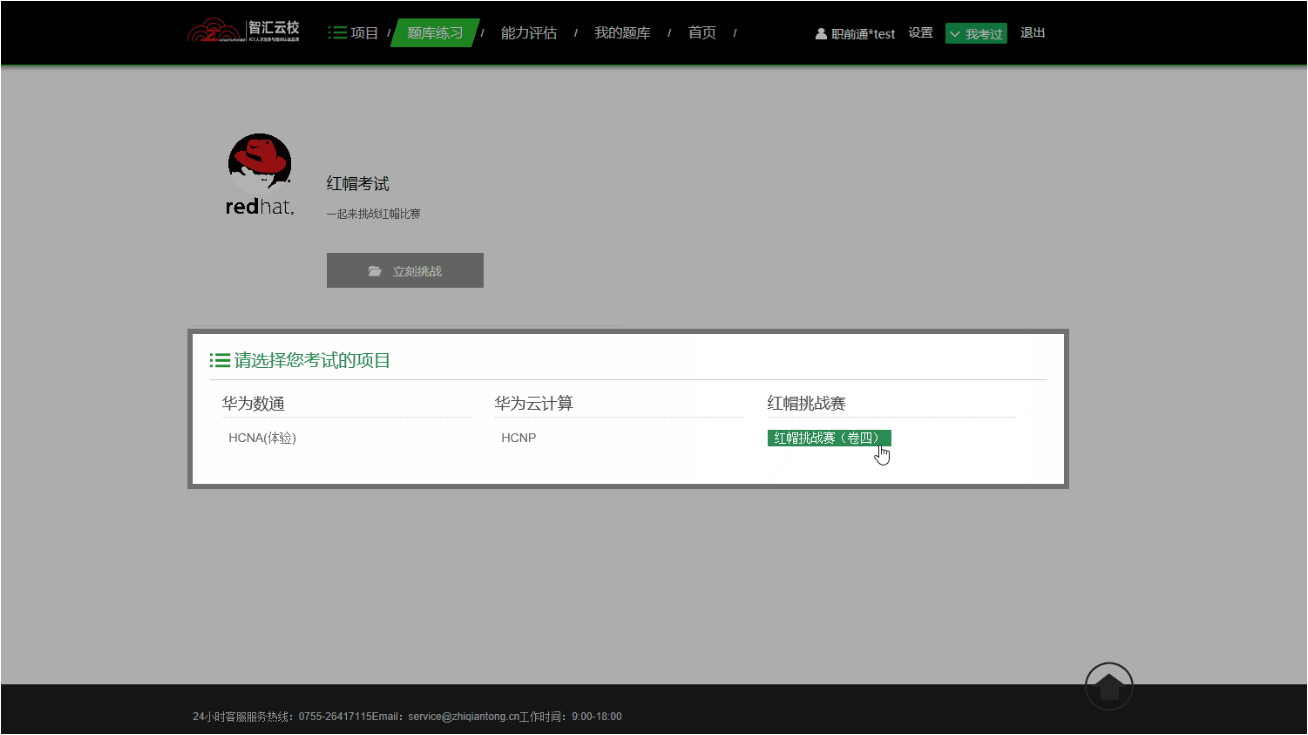Click the 立刻挑战 button
Image resolution: width=1308 pixels, height=735 pixels.
coord(405,271)
